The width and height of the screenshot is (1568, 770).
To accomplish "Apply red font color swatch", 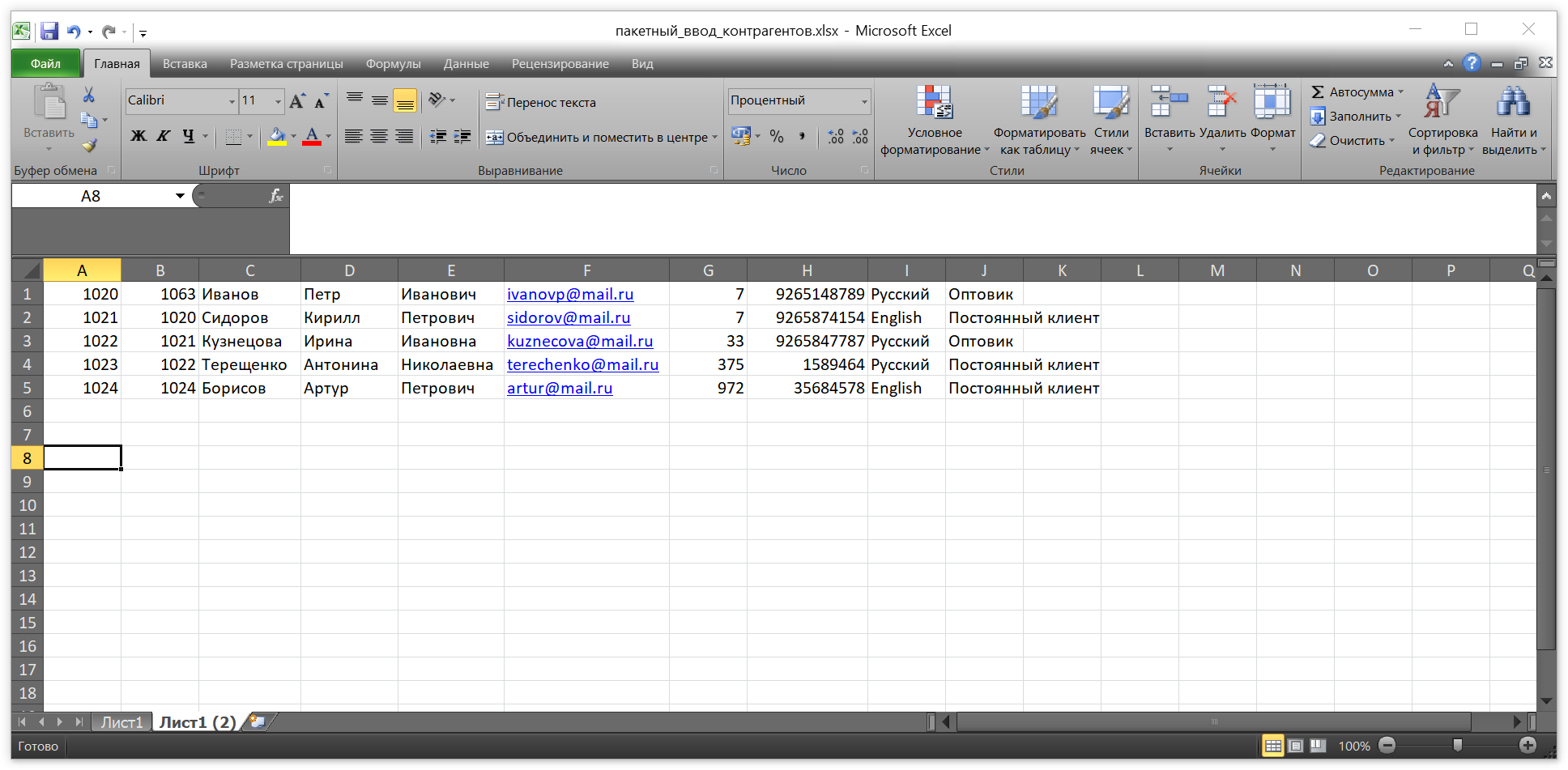I will click(312, 137).
